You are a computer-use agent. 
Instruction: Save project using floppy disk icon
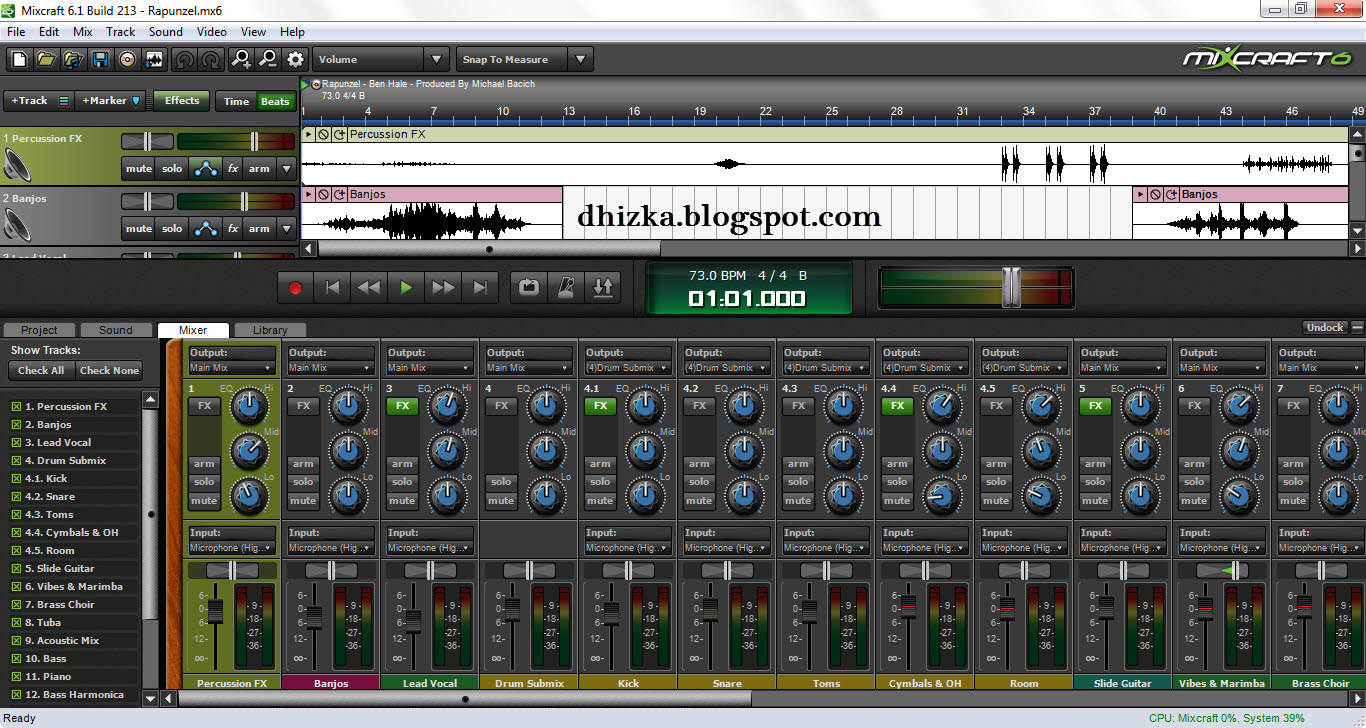click(x=100, y=60)
